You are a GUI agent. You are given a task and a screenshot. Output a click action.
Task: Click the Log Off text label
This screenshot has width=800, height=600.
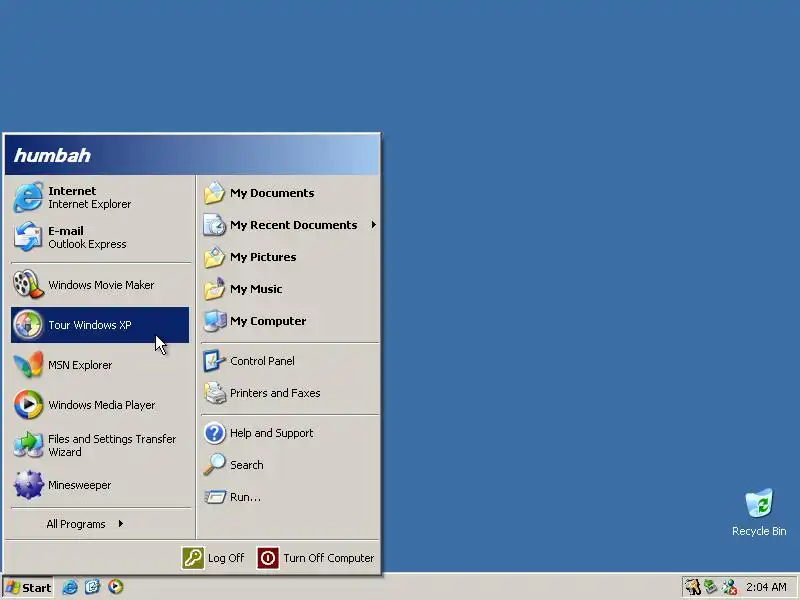(x=226, y=558)
